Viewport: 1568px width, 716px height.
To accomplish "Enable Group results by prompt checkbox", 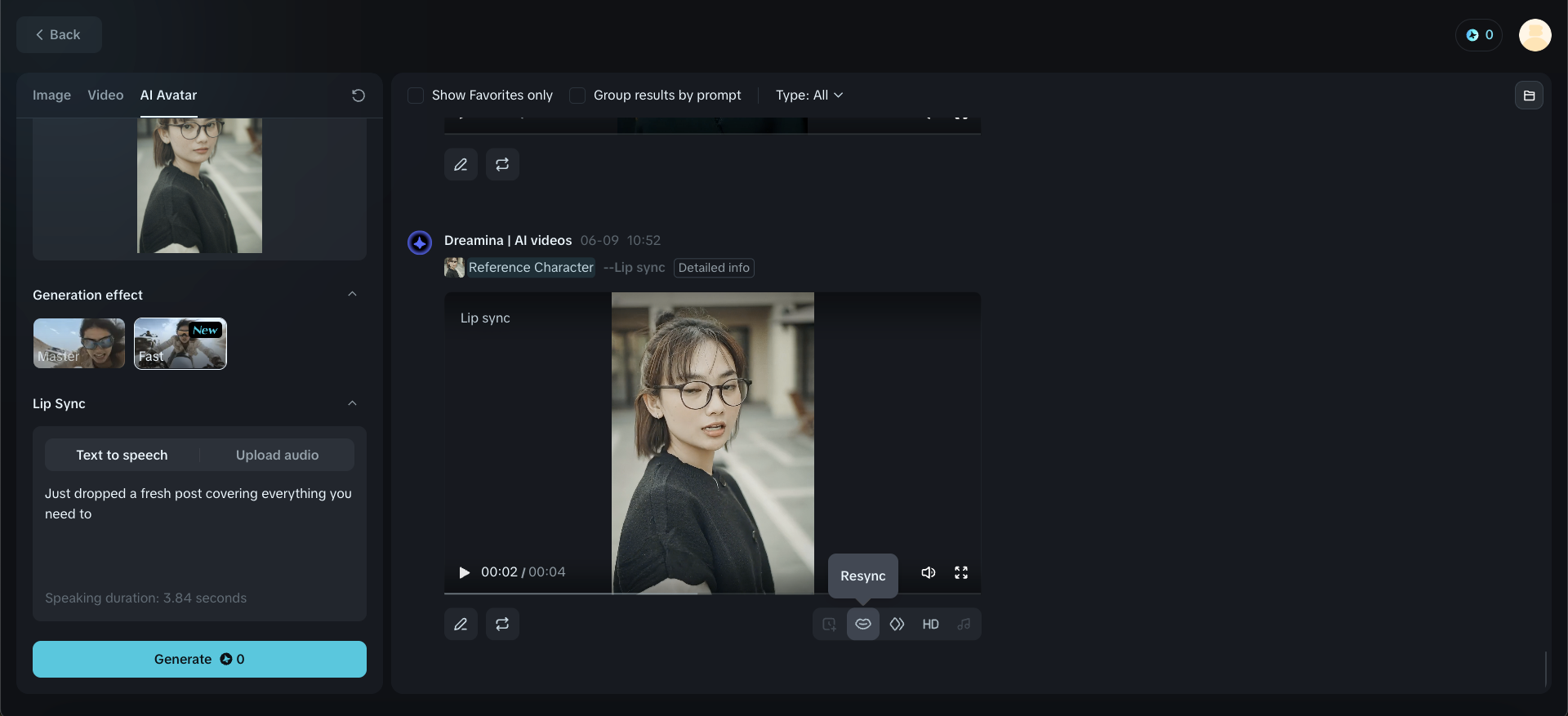I will pos(577,96).
